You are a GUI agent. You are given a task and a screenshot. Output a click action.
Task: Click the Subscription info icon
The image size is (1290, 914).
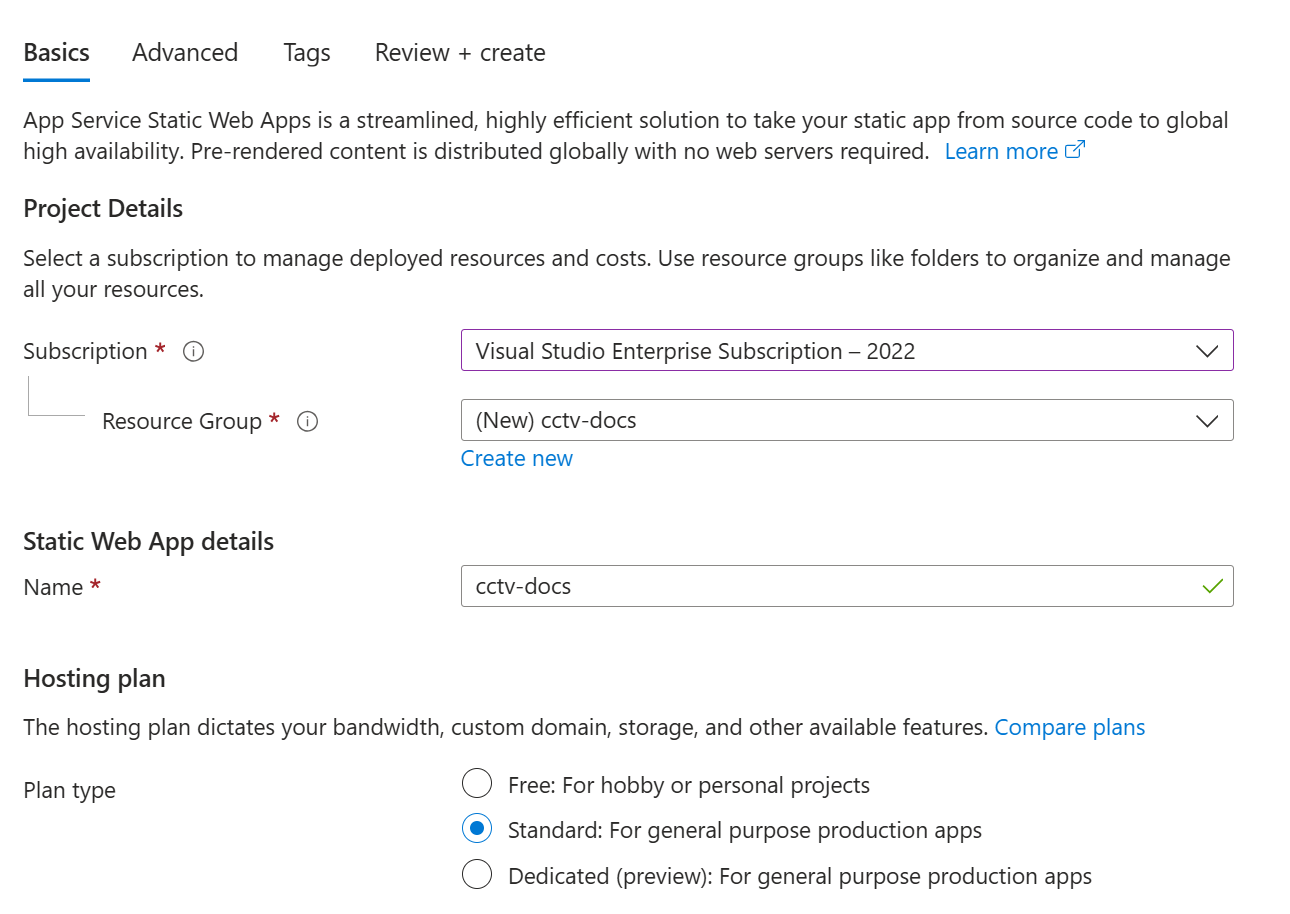pos(194,352)
